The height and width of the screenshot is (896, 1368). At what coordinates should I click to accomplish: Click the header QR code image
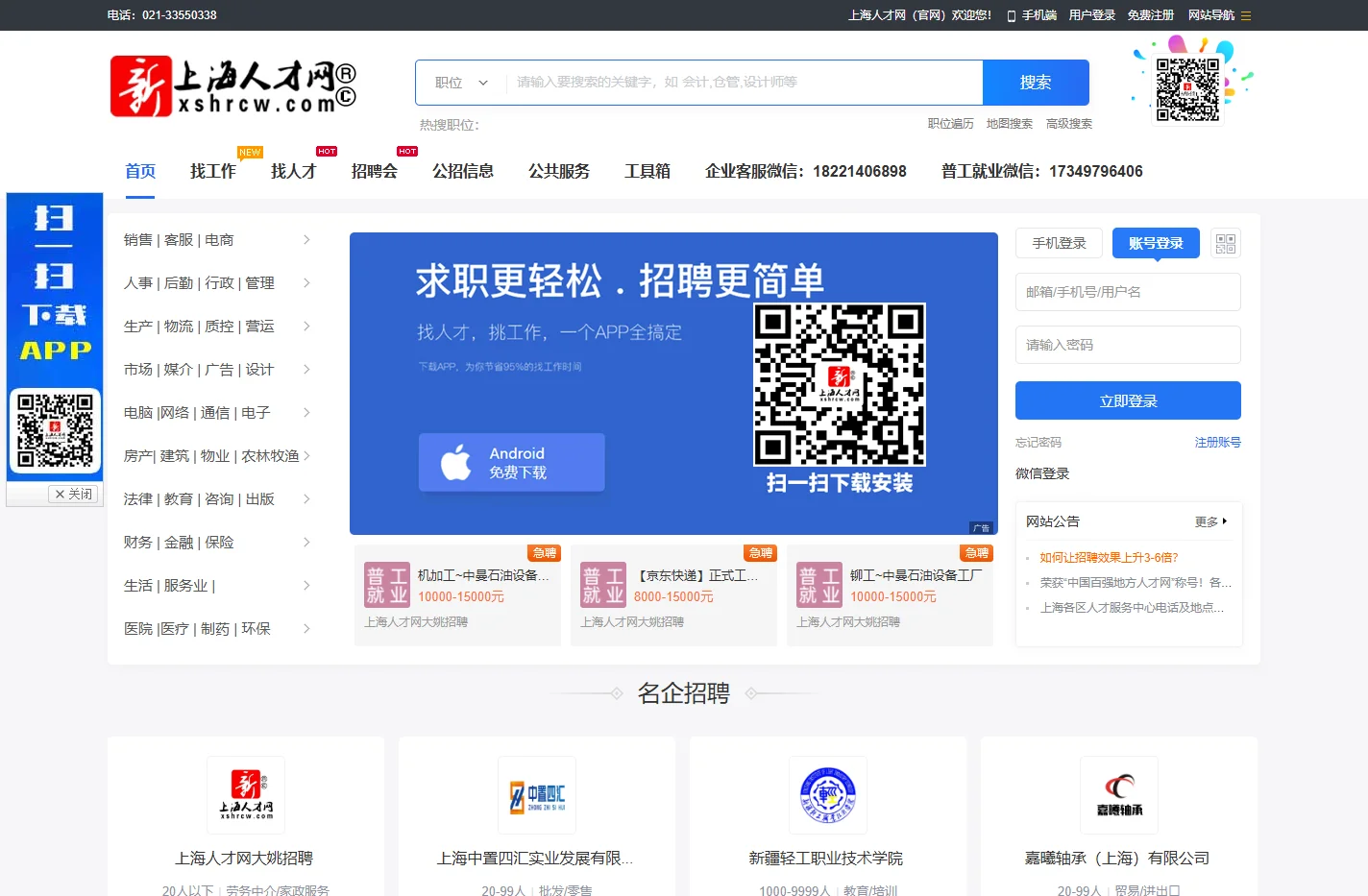(x=1188, y=89)
